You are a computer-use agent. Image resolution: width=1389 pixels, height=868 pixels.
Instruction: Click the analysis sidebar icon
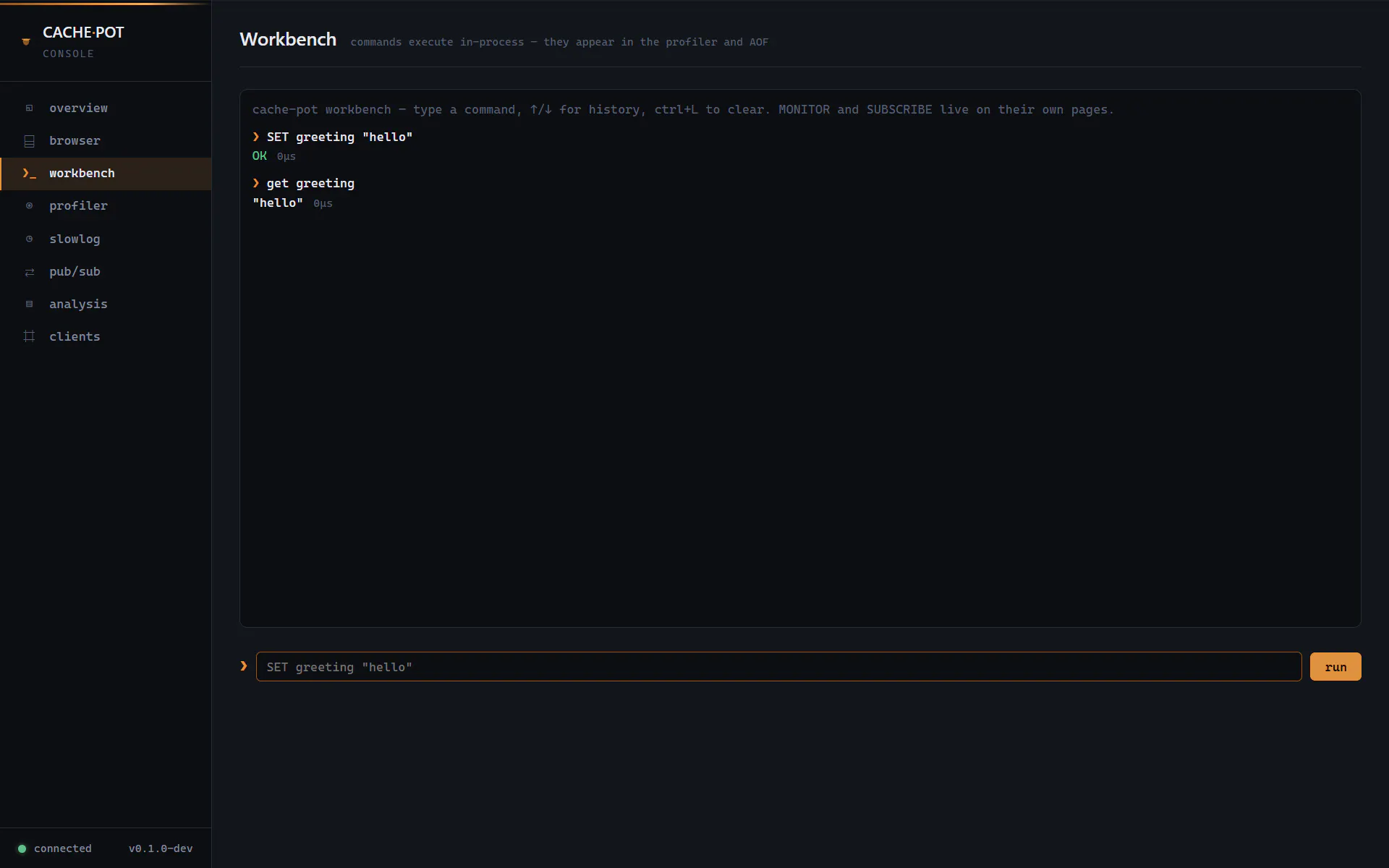tap(29, 305)
